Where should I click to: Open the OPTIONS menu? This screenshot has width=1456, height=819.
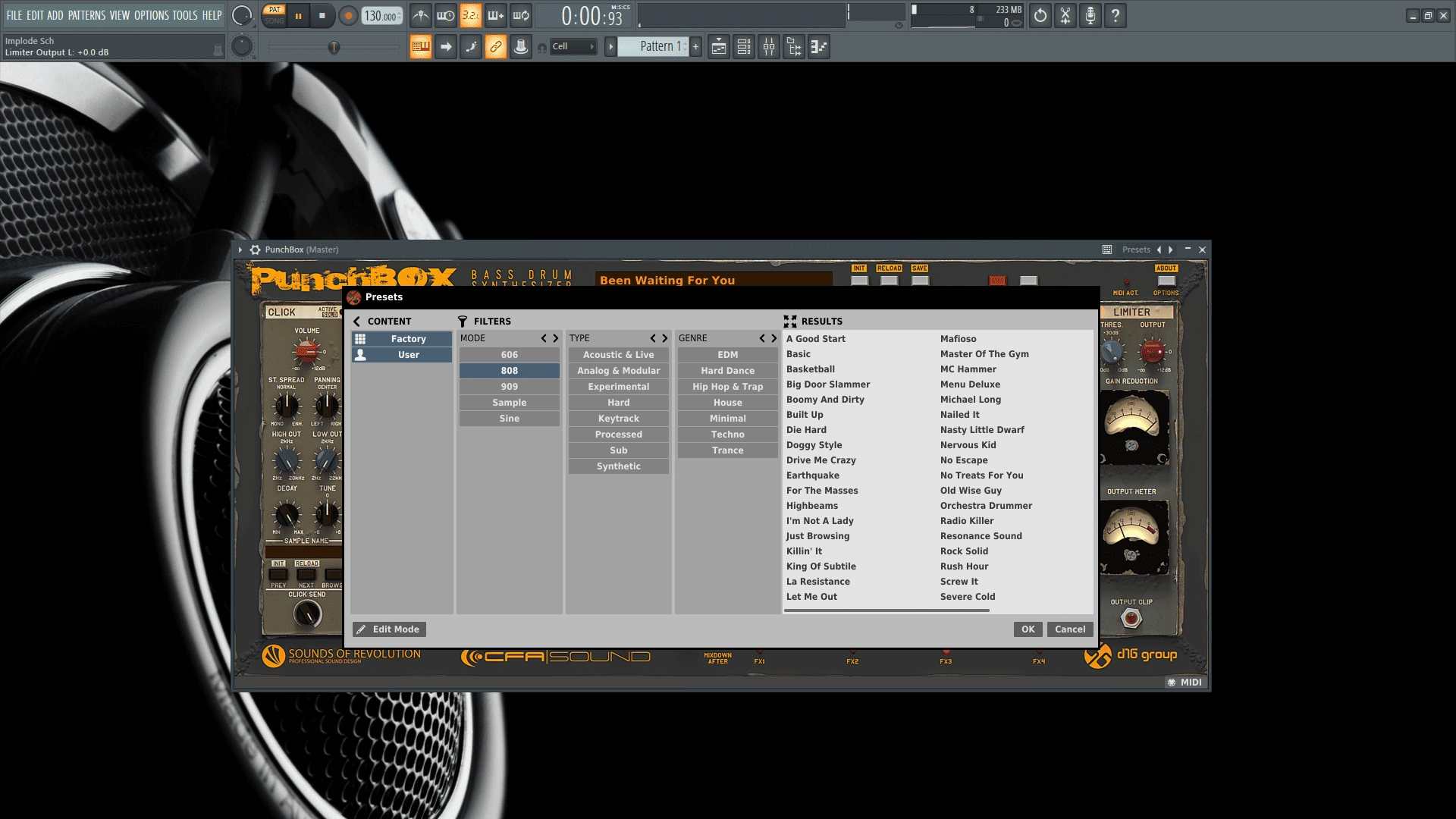coord(152,15)
